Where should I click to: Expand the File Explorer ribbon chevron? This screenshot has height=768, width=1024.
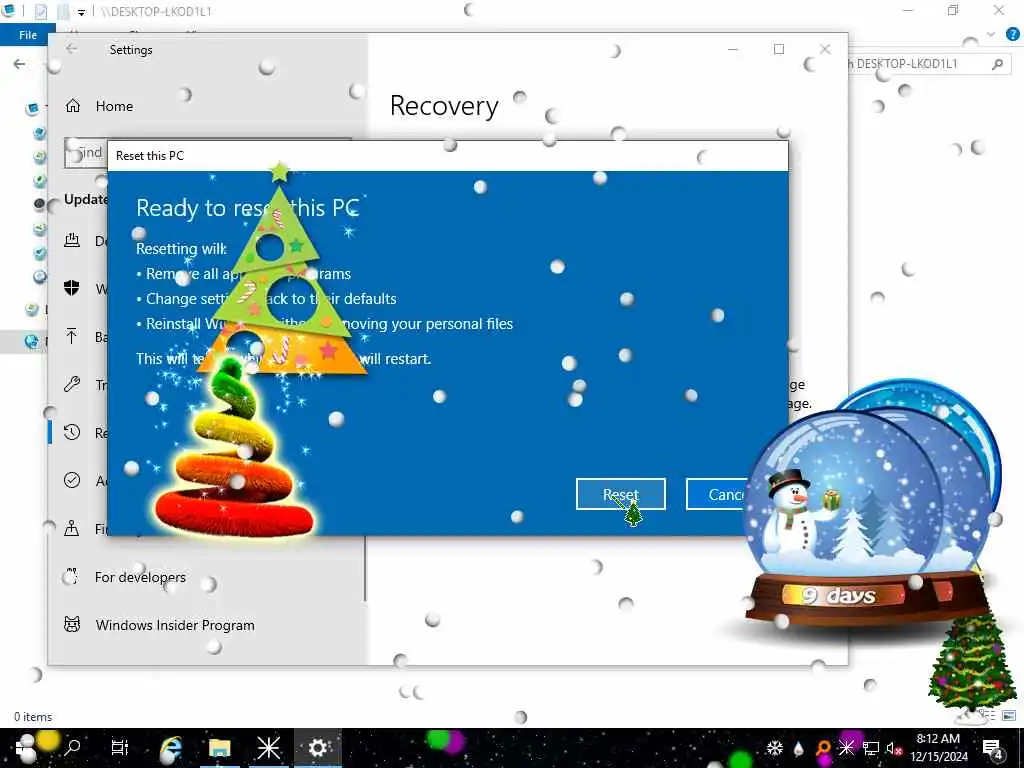coord(991,35)
